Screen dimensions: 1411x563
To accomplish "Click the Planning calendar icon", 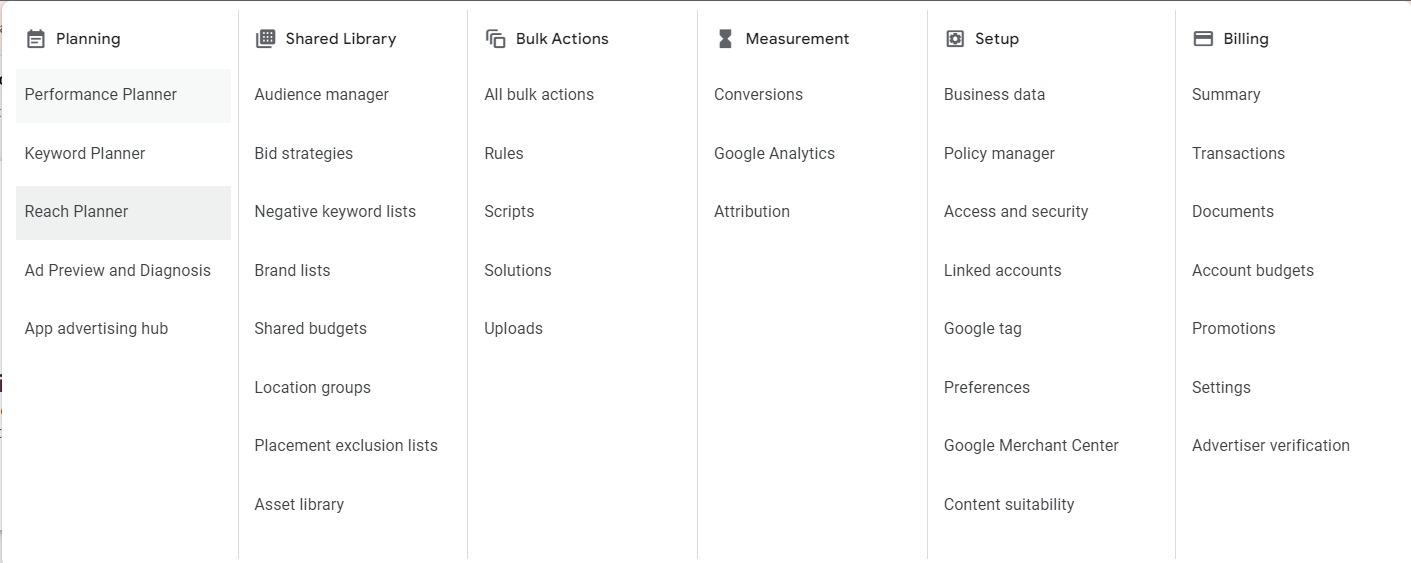I will [x=36, y=39].
